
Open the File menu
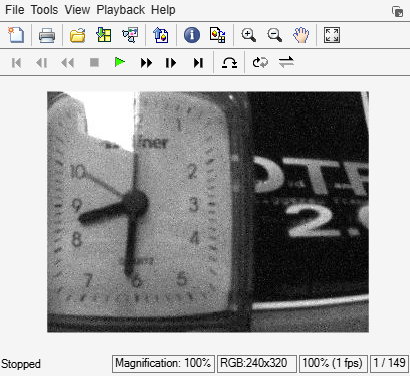[15, 10]
